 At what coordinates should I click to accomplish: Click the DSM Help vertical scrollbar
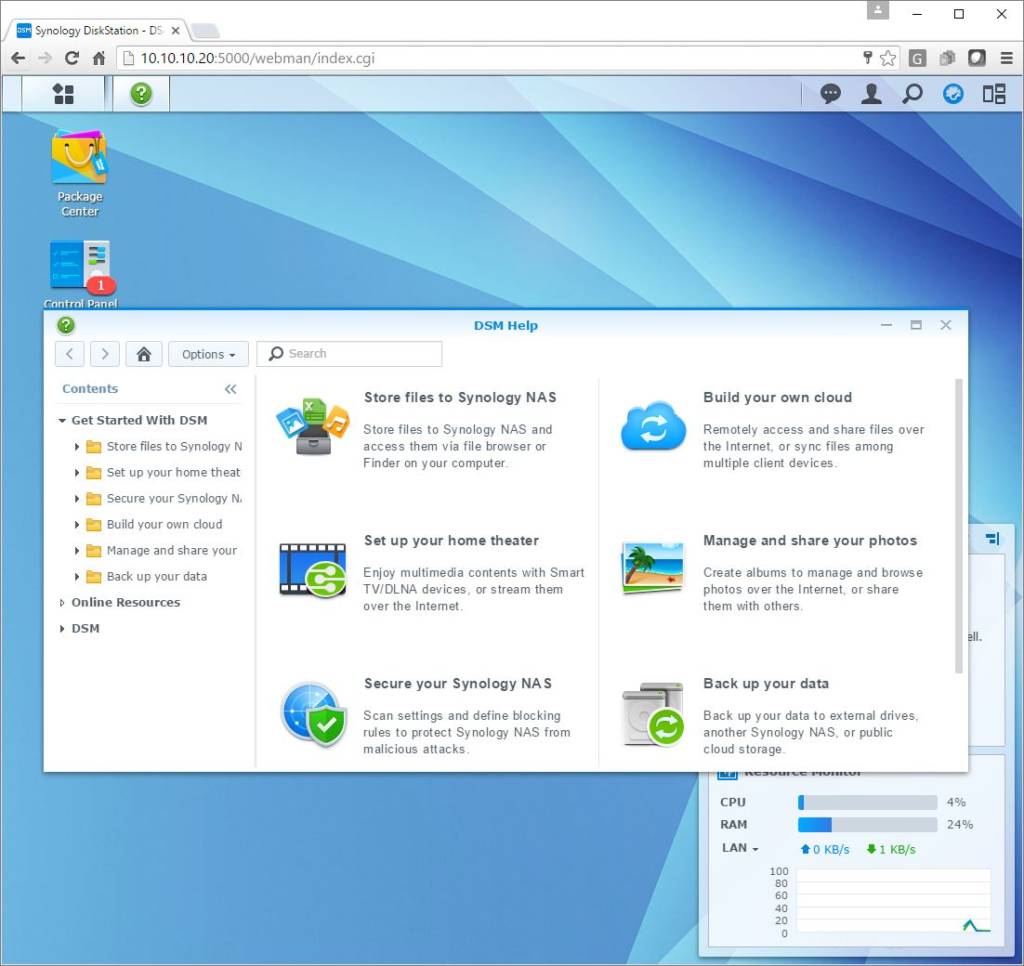959,525
